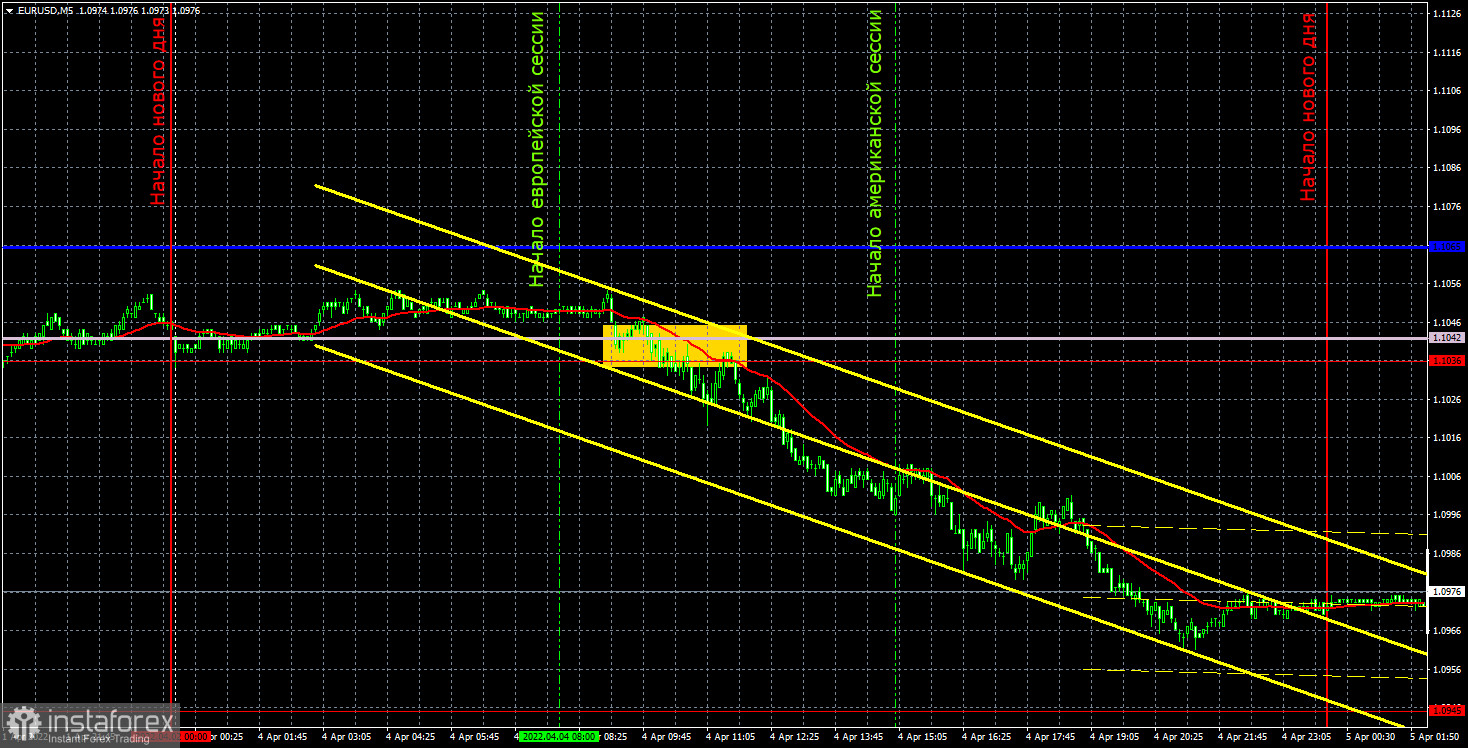Select the EURUSD,M5 symbol title text
Viewport: 1468px width, 748px height.
click(43, 9)
